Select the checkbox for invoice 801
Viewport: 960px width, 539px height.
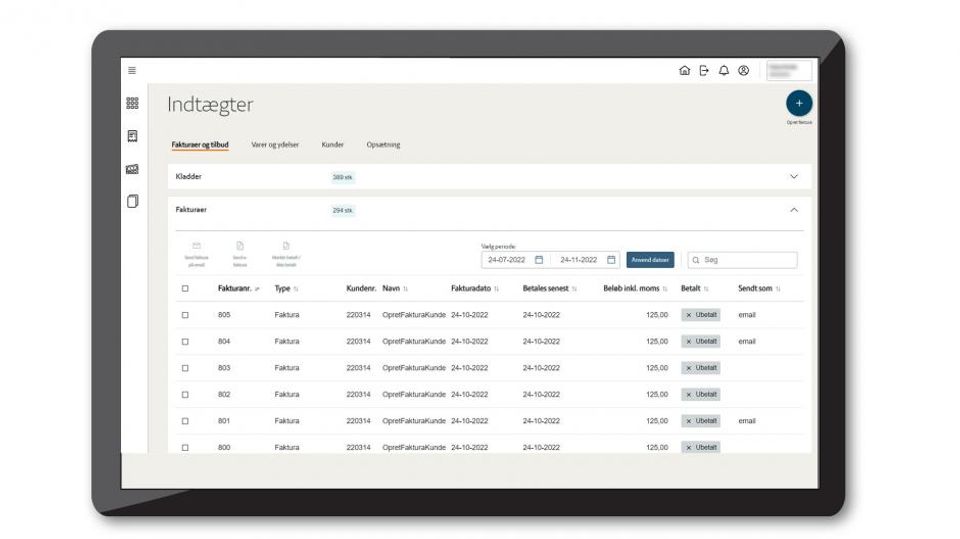coord(185,421)
